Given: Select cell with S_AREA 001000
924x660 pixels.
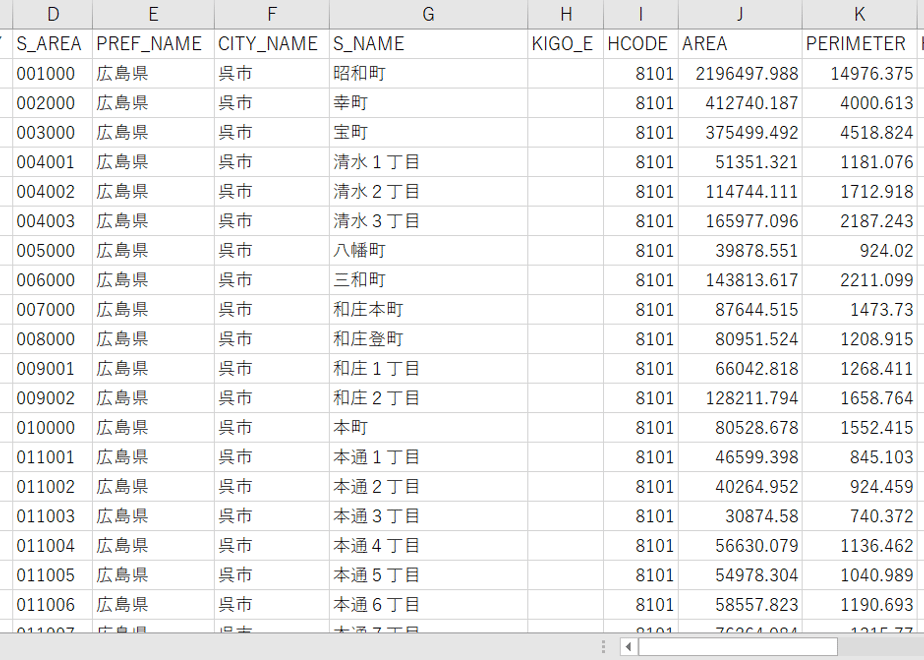Looking at the screenshot, I should [52, 74].
